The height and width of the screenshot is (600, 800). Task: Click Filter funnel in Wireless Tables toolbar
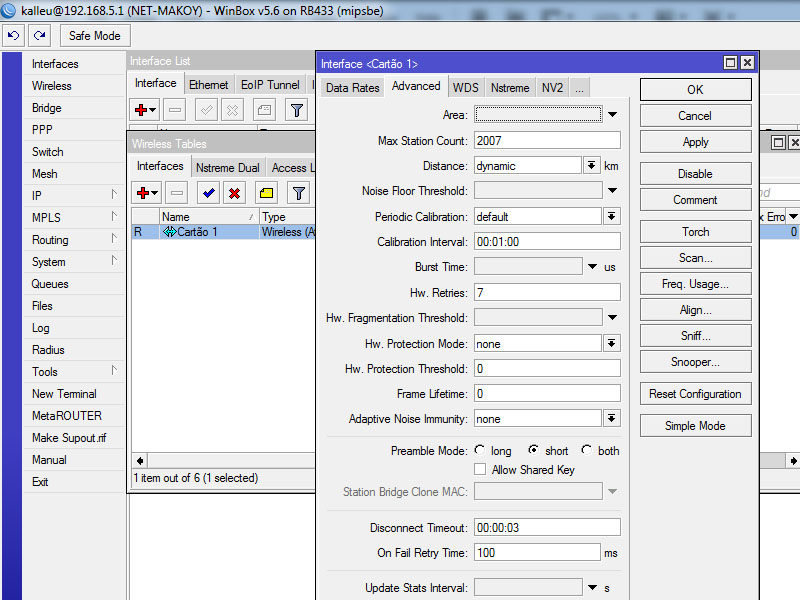(298, 193)
